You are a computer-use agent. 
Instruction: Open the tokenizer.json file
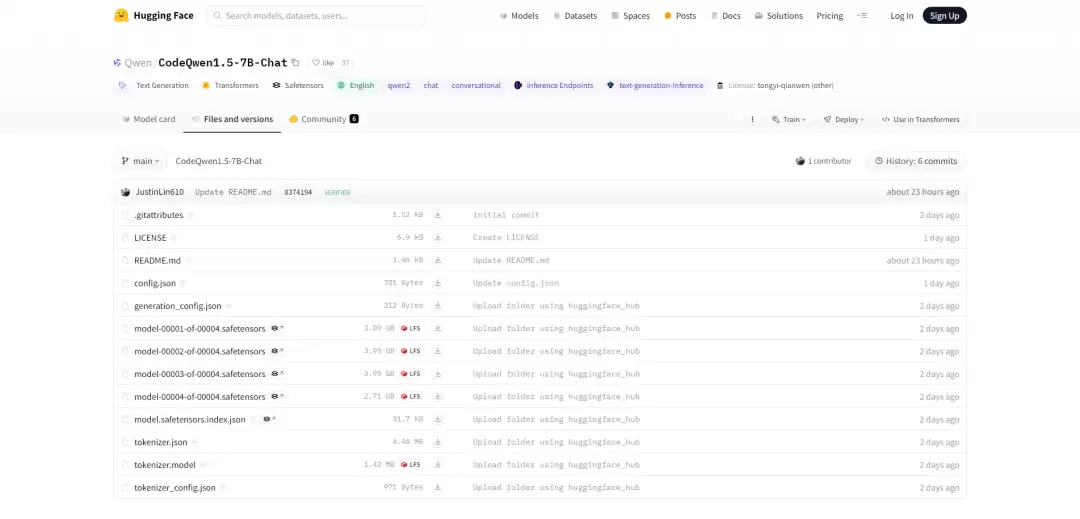160,443
